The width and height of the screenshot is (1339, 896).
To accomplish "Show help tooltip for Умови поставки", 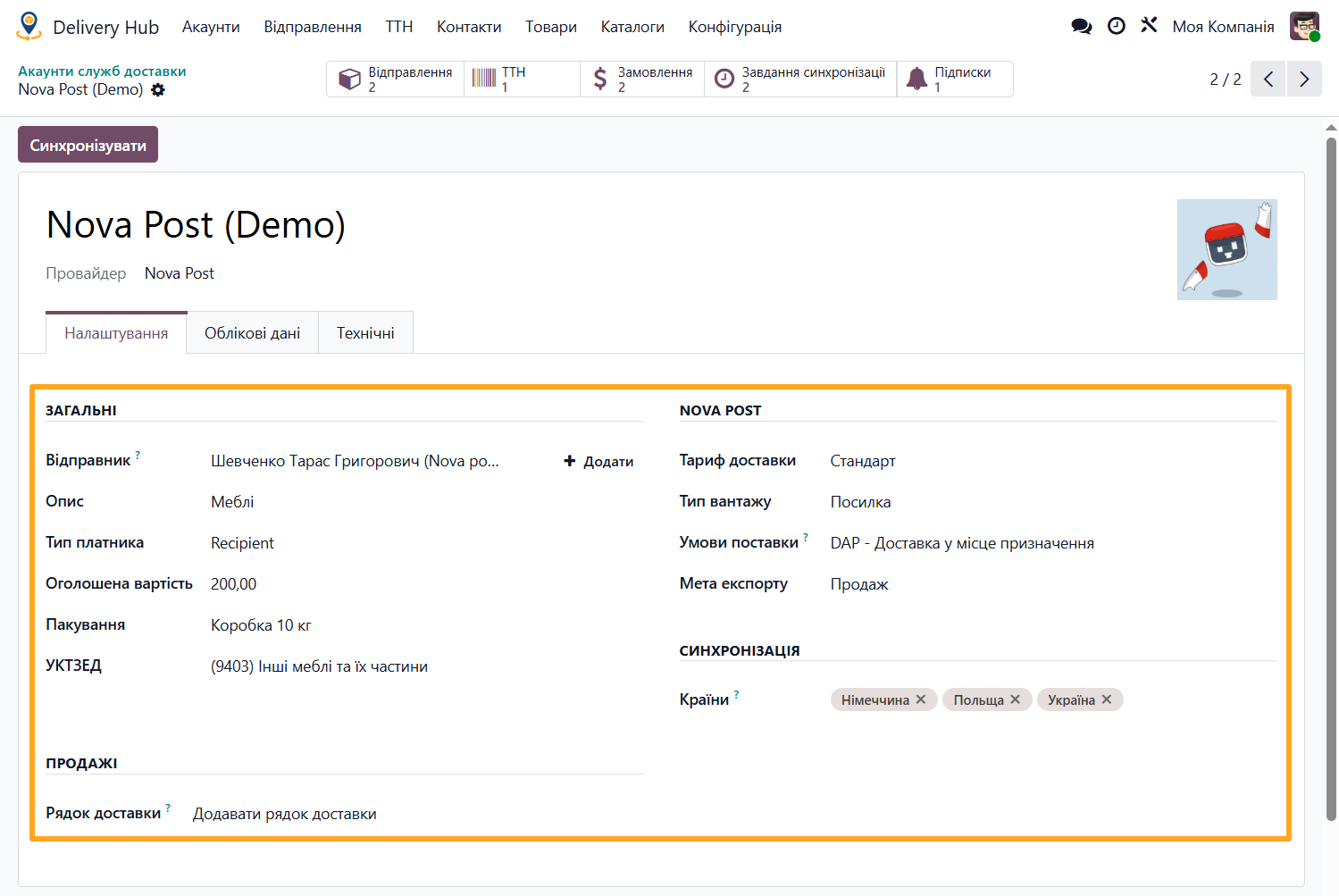I will (x=806, y=537).
